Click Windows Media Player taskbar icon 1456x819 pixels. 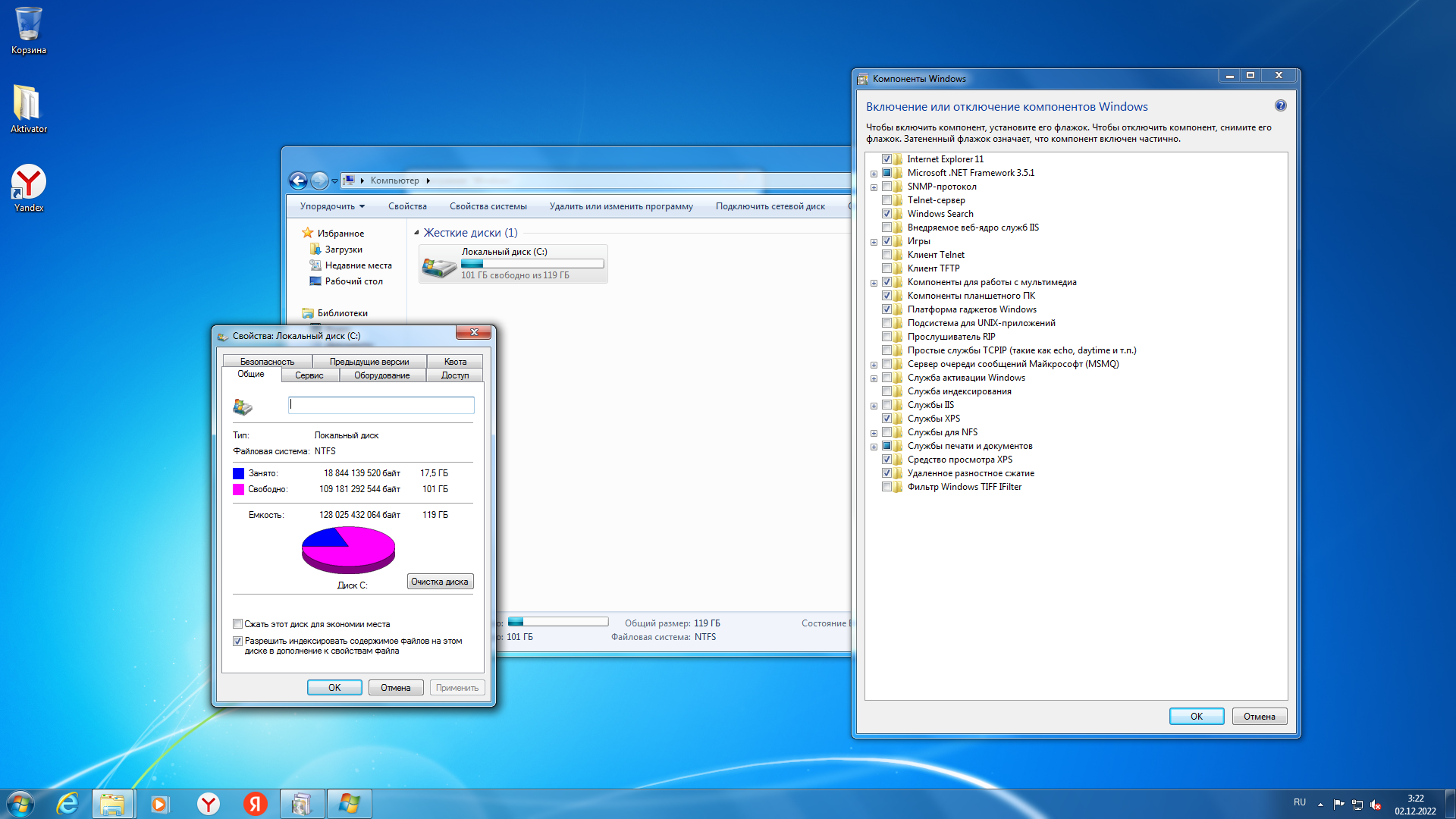click(x=159, y=804)
